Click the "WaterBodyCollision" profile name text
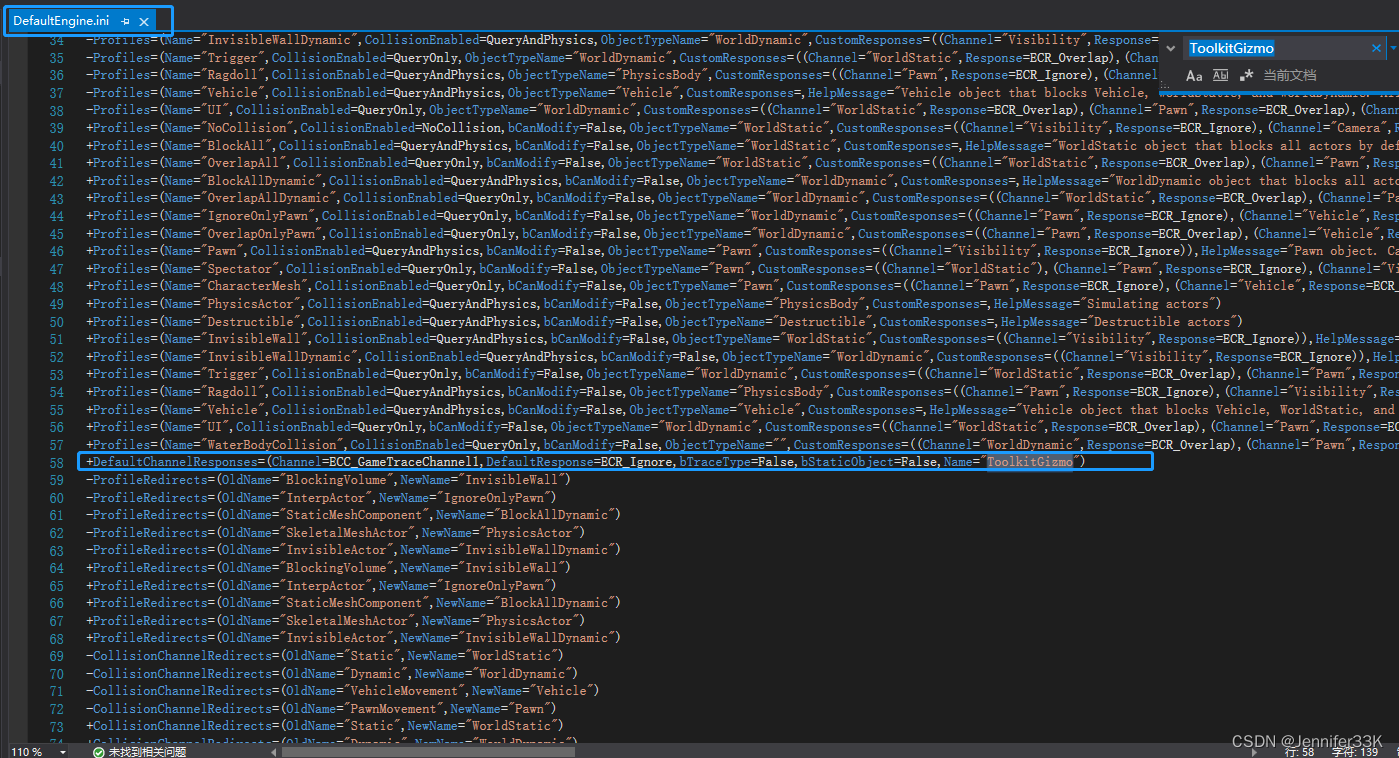Viewport: 1399px width, 758px height. (x=271, y=445)
